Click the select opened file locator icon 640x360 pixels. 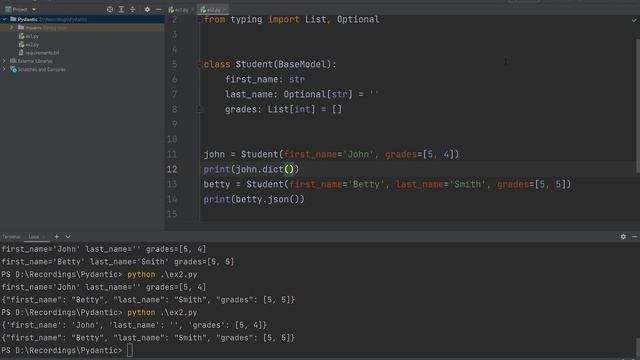tap(110, 9)
